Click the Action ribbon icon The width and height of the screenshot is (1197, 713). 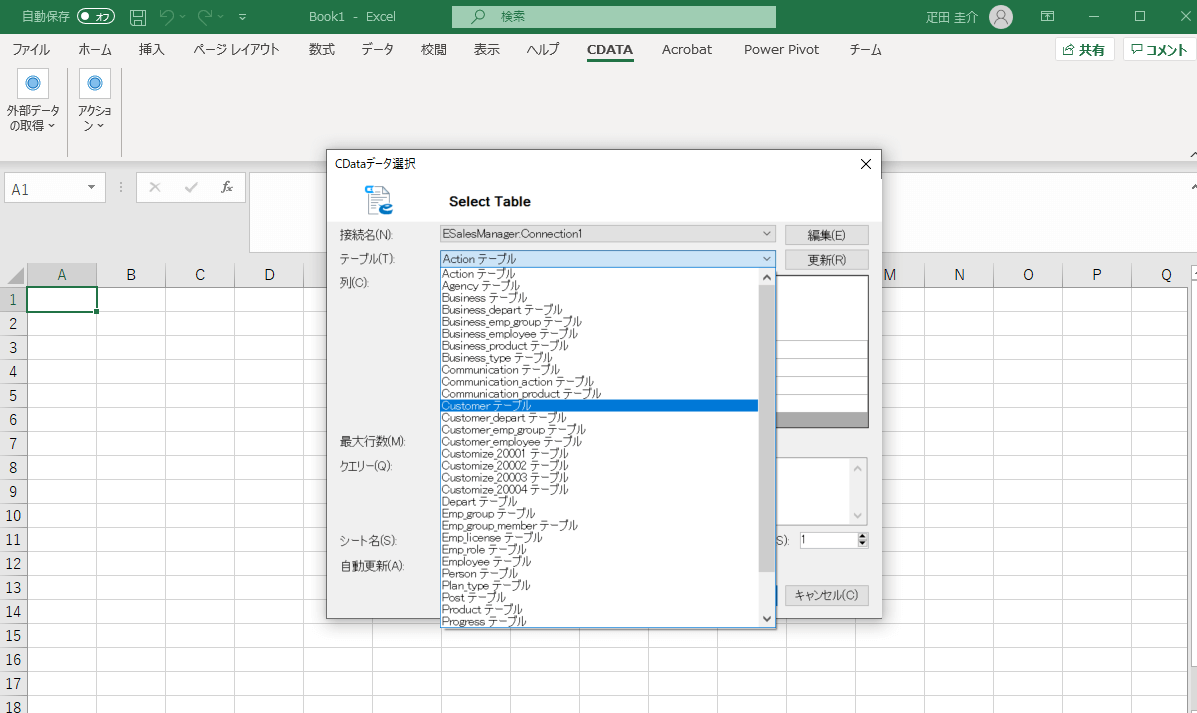[95, 84]
